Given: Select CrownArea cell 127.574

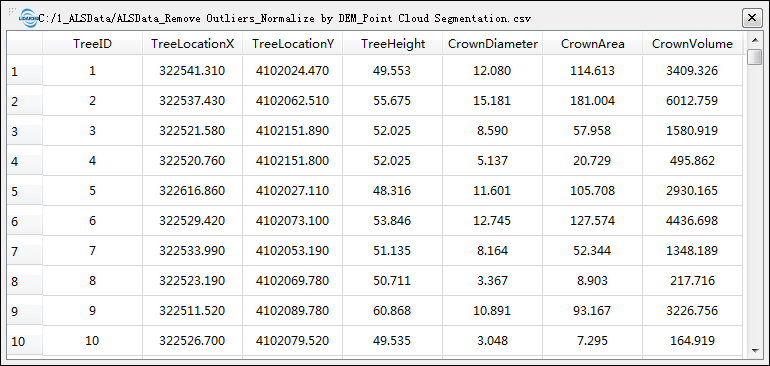Looking at the screenshot, I should tap(592, 221).
